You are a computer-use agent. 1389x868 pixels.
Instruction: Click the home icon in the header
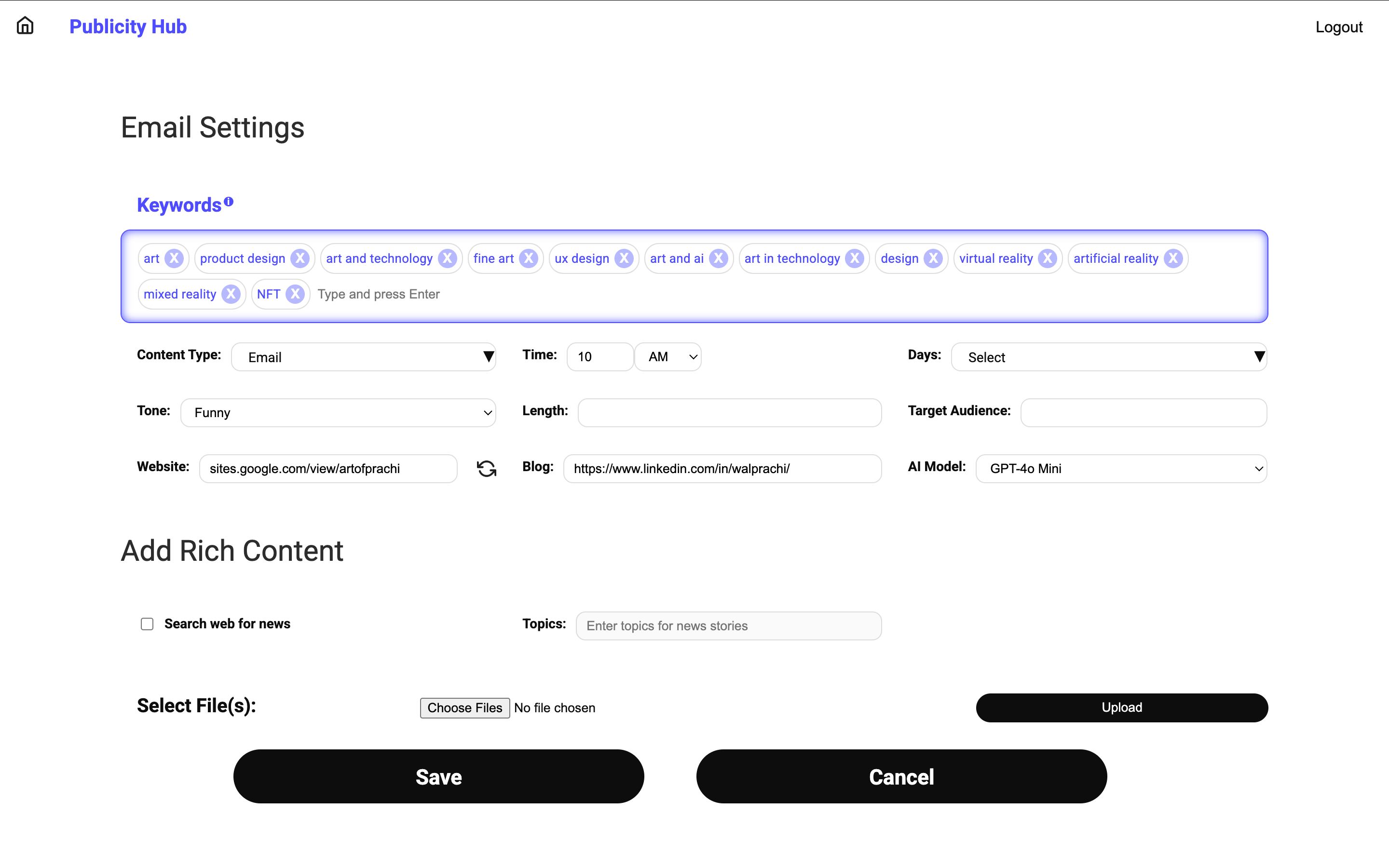25,26
